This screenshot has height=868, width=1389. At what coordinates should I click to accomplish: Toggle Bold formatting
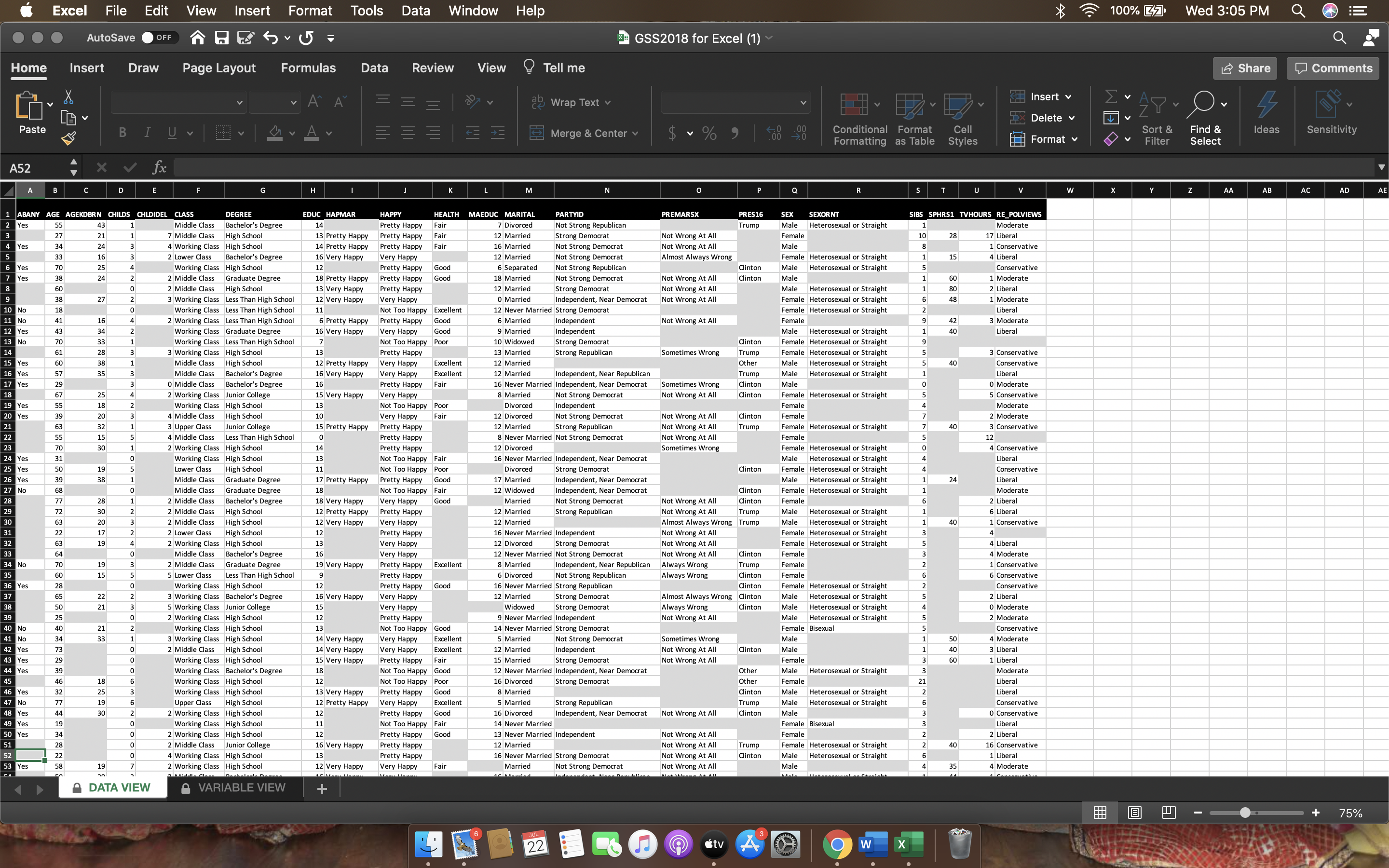(x=122, y=133)
